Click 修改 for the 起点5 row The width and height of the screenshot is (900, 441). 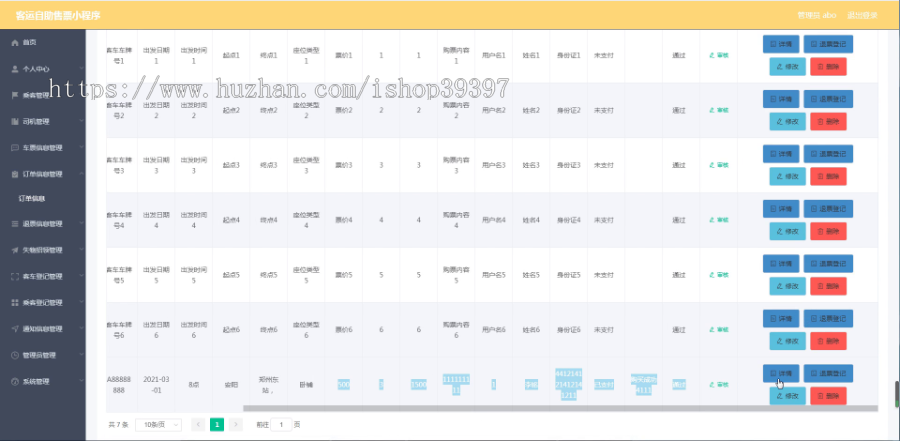pos(788,286)
